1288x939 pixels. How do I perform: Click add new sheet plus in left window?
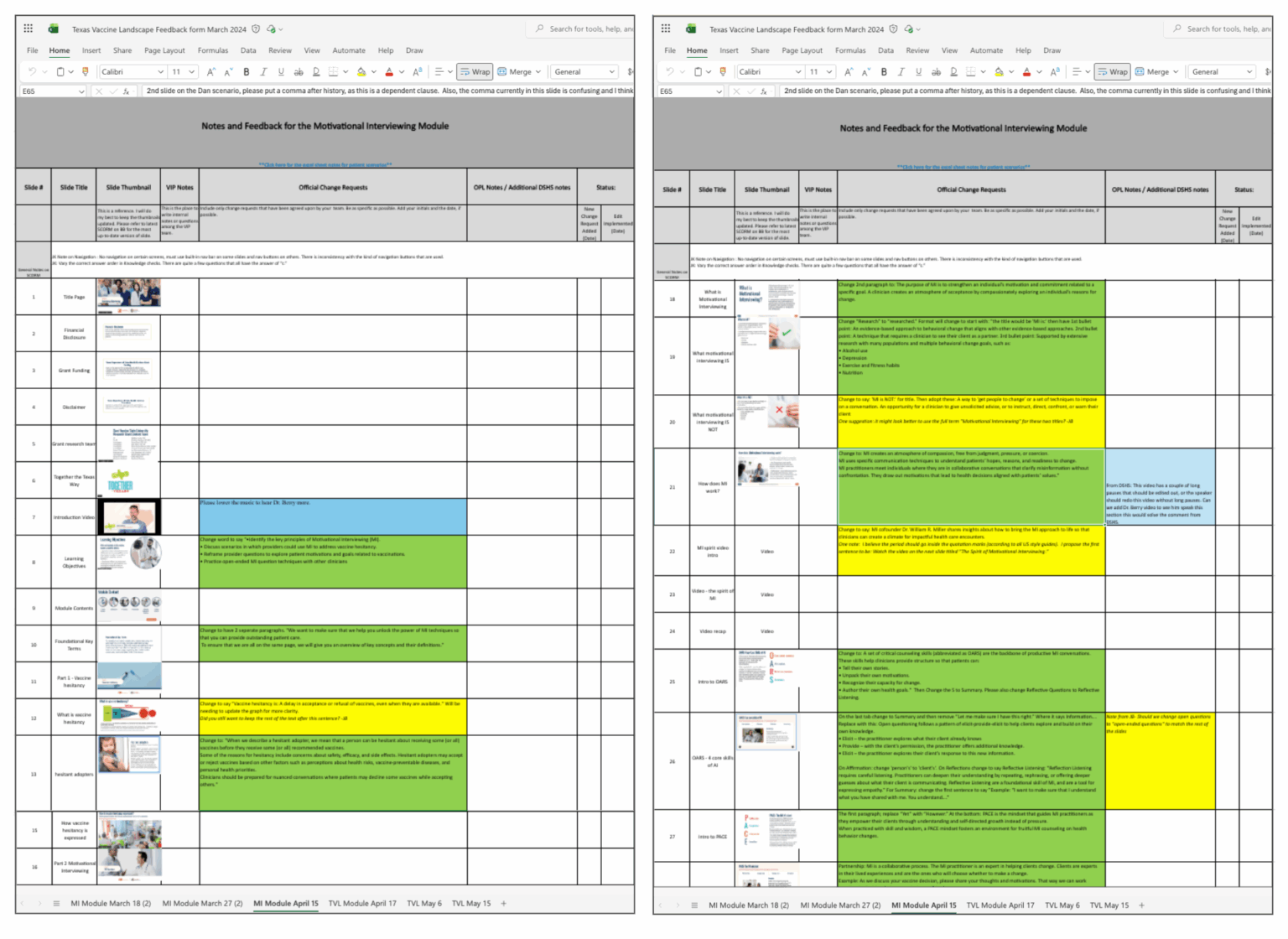pos(503,904)
